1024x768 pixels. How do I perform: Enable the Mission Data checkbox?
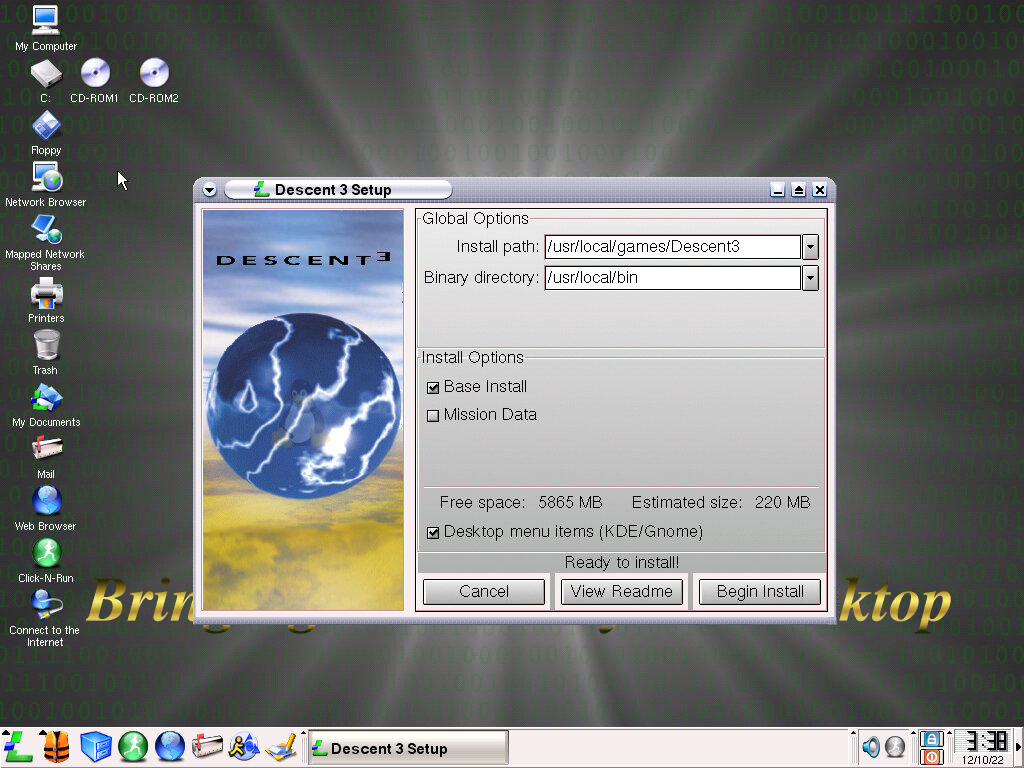tap(433, 416)
